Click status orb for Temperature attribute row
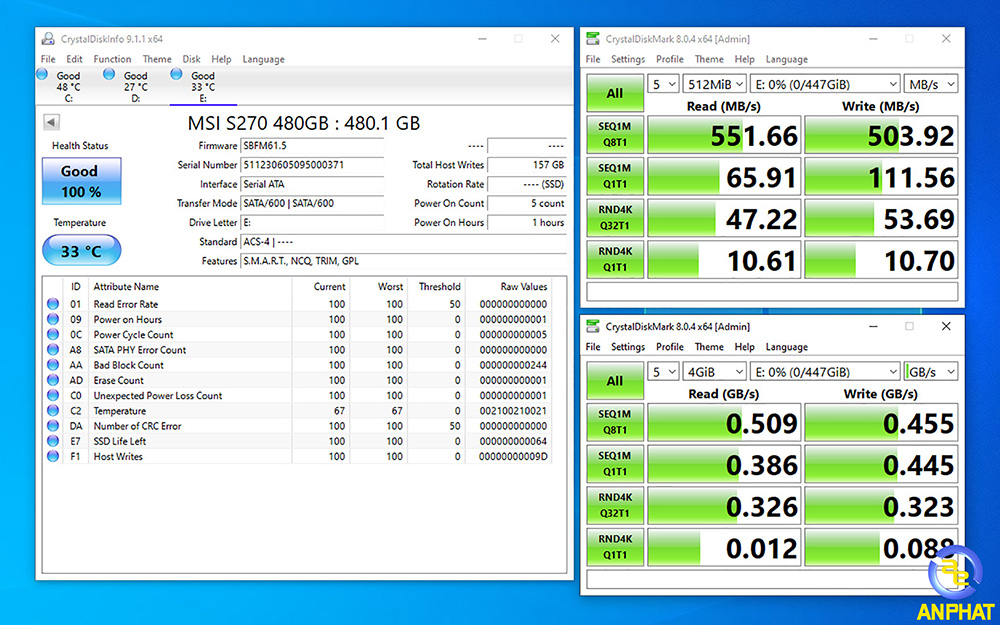1000x625 pixels. 53,411
